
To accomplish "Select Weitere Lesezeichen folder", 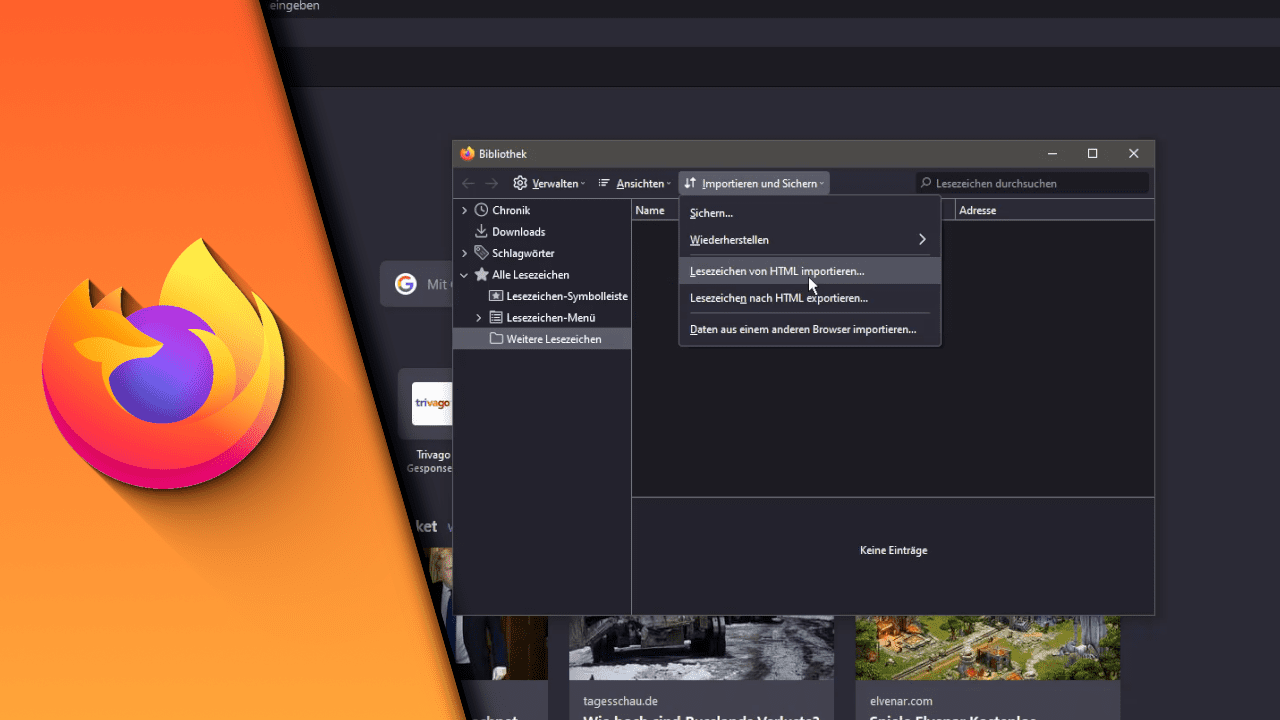I will tap(554, 340).
